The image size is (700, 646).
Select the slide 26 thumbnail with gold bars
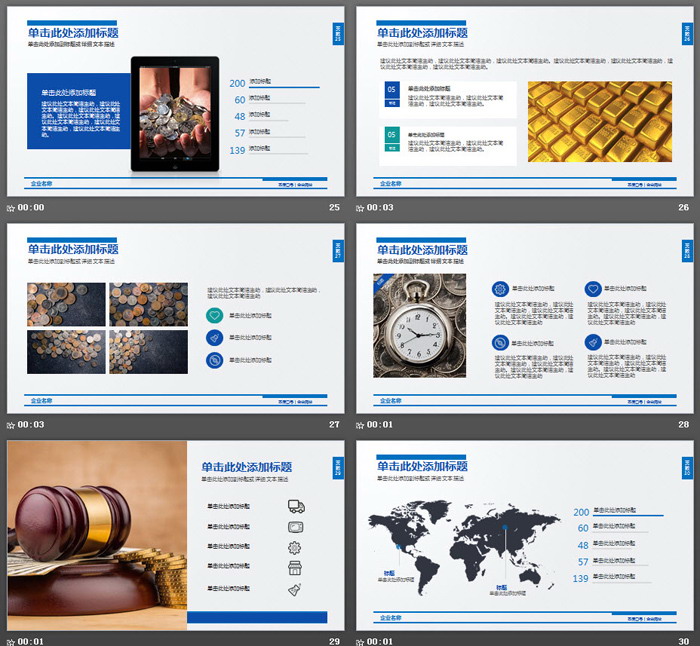coord(524,102)
